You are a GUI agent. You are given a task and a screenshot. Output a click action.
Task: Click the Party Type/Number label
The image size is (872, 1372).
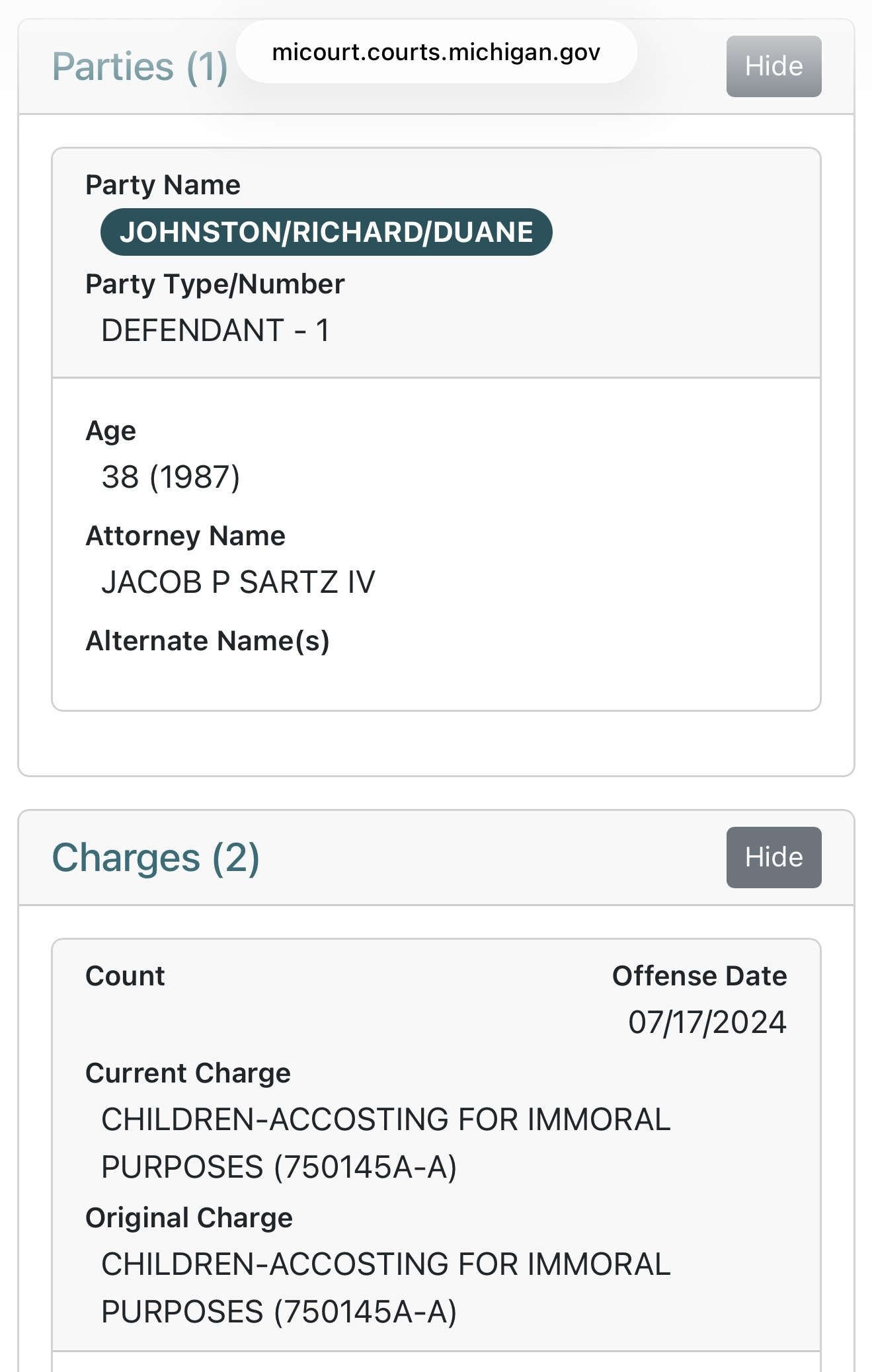(215, 284)
